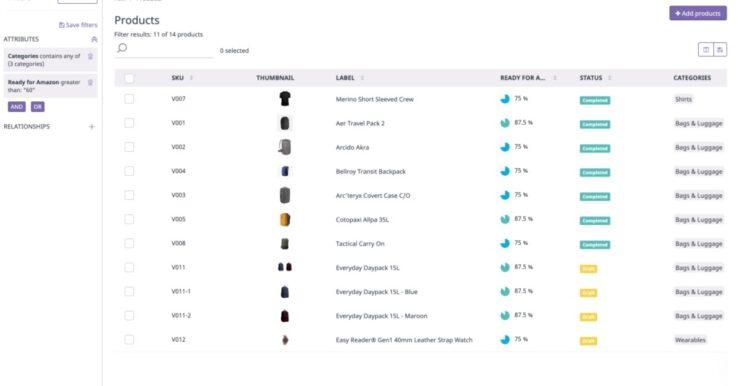Remove the Ready for Amazon filter
This screenshot has width=738, height=386.
[90, 82]
